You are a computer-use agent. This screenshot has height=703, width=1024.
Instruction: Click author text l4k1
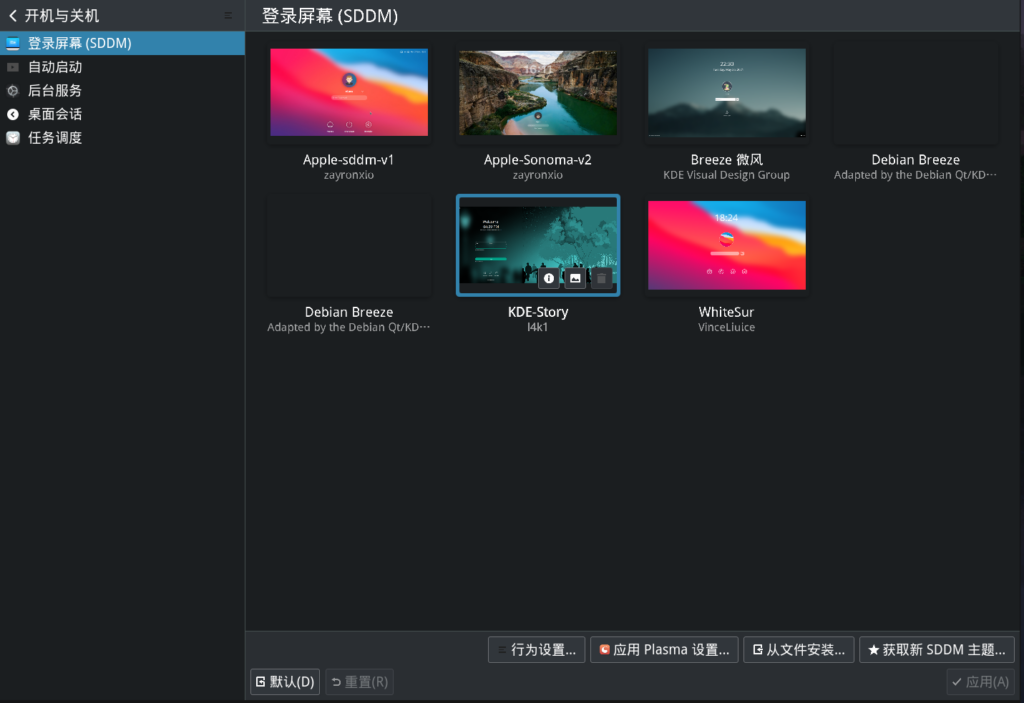point(537,327)
